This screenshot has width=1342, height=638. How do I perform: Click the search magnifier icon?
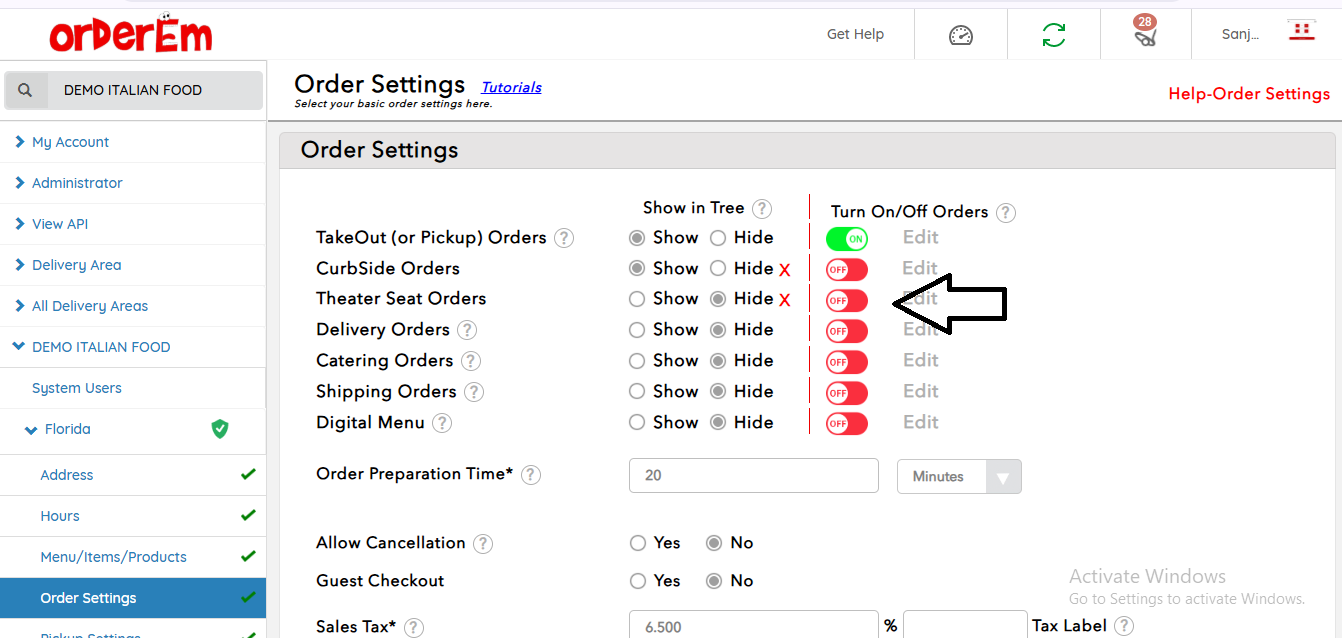pyautogui.click(x=26, y=90)
